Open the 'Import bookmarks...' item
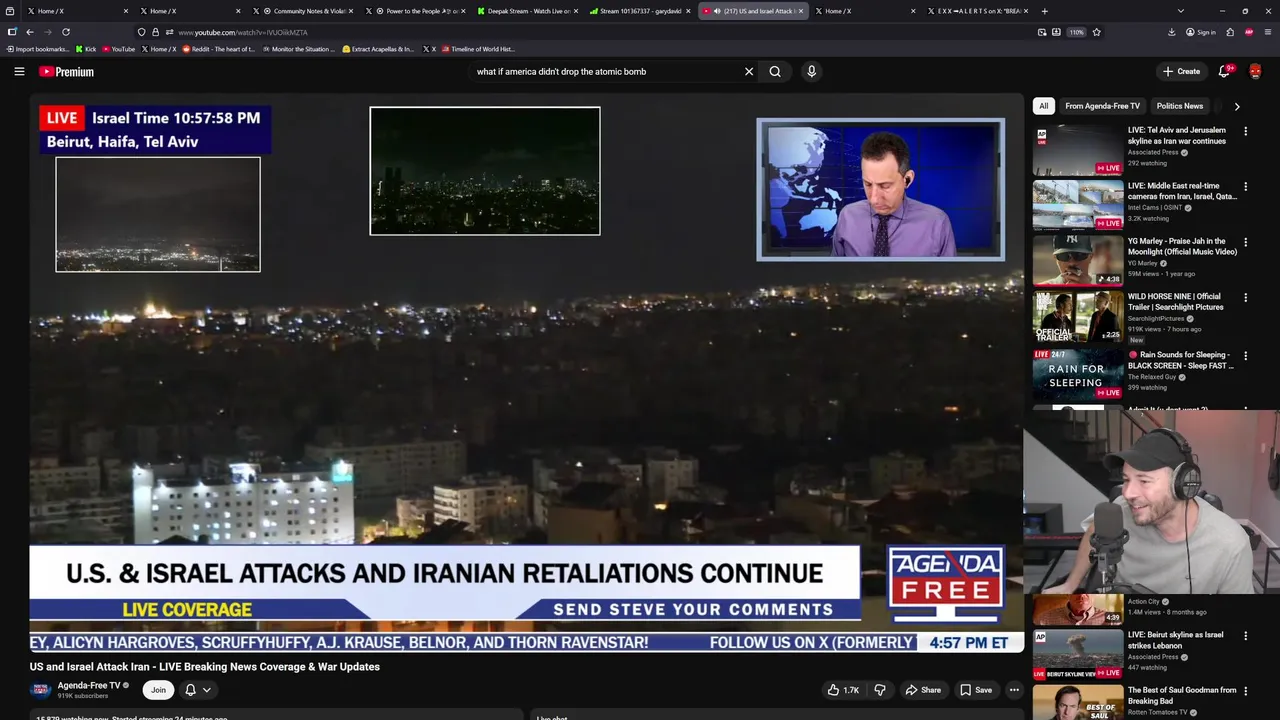 pos(38,49)
